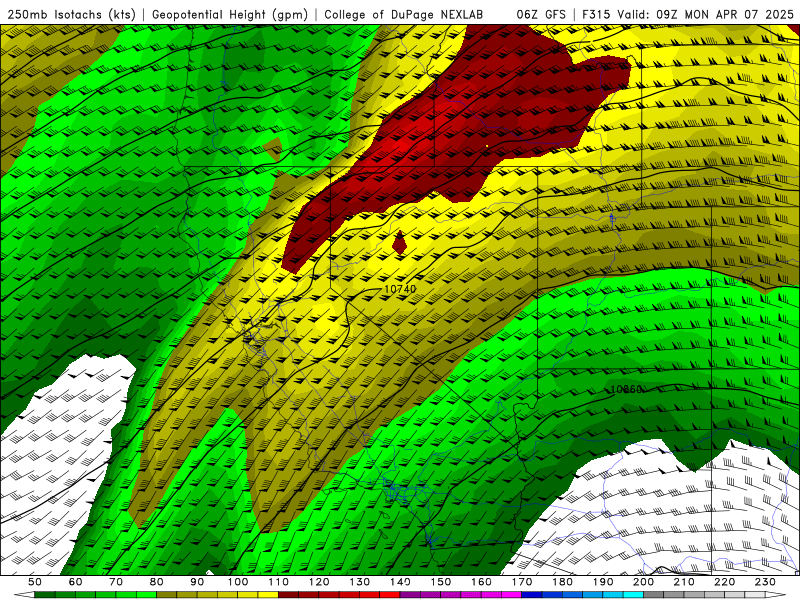This screenshot has height=600, width=800.
Task: Click the 210 kts color bar label
Action: (684, 582)
